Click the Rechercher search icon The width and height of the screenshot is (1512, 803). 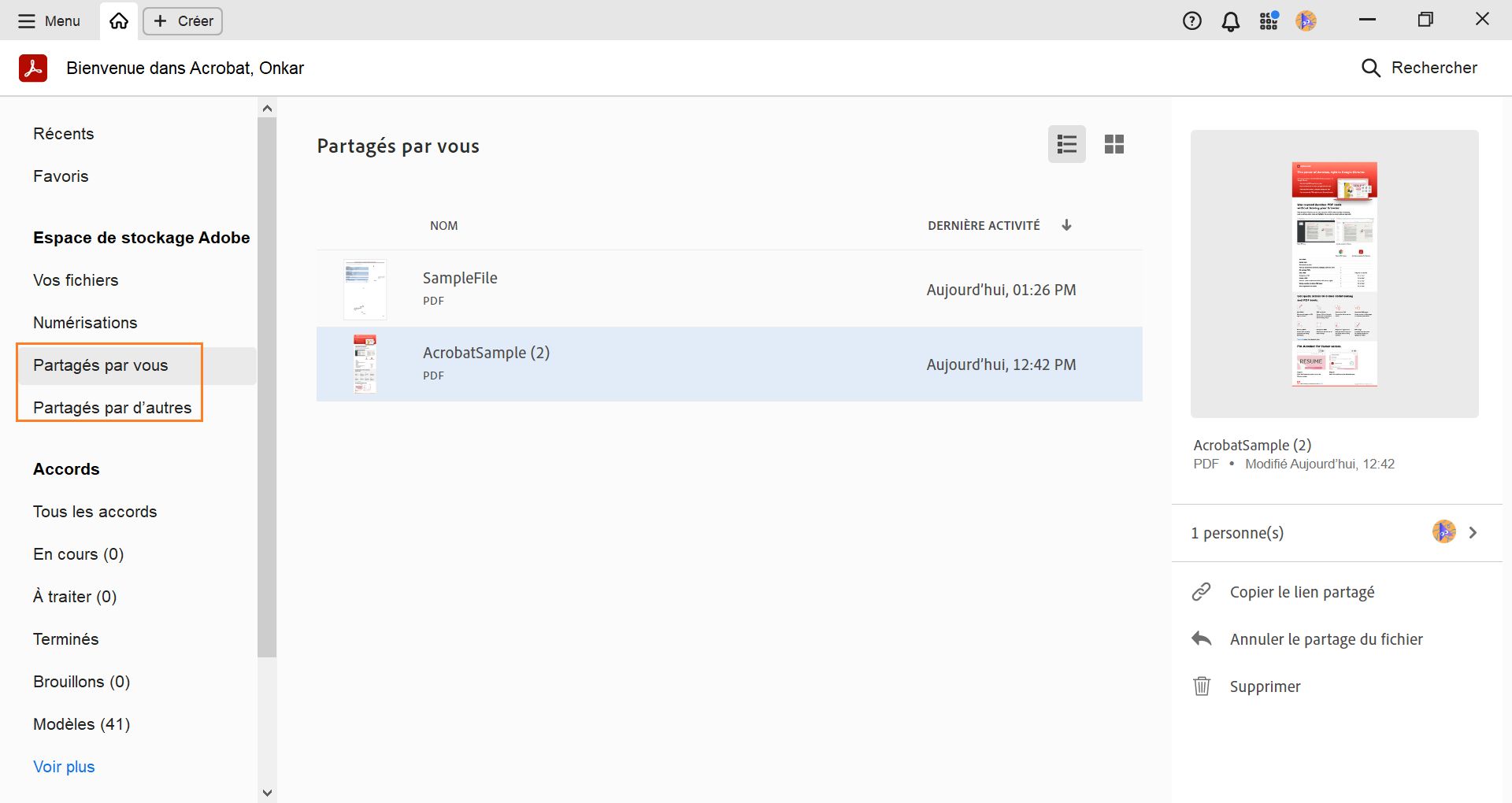[x=1370, y=68]
